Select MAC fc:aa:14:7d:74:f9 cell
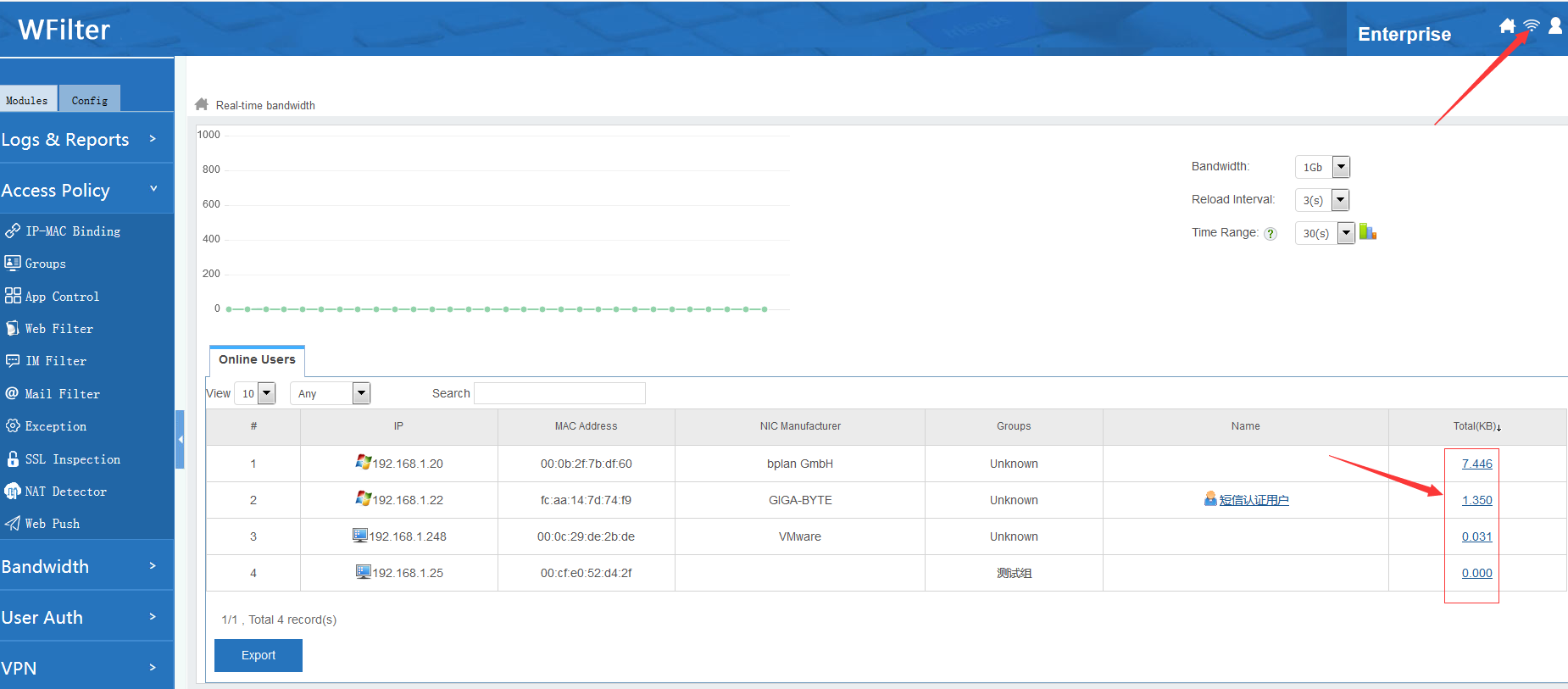Viewport: 1568px width, 689px height. [586, 500]
